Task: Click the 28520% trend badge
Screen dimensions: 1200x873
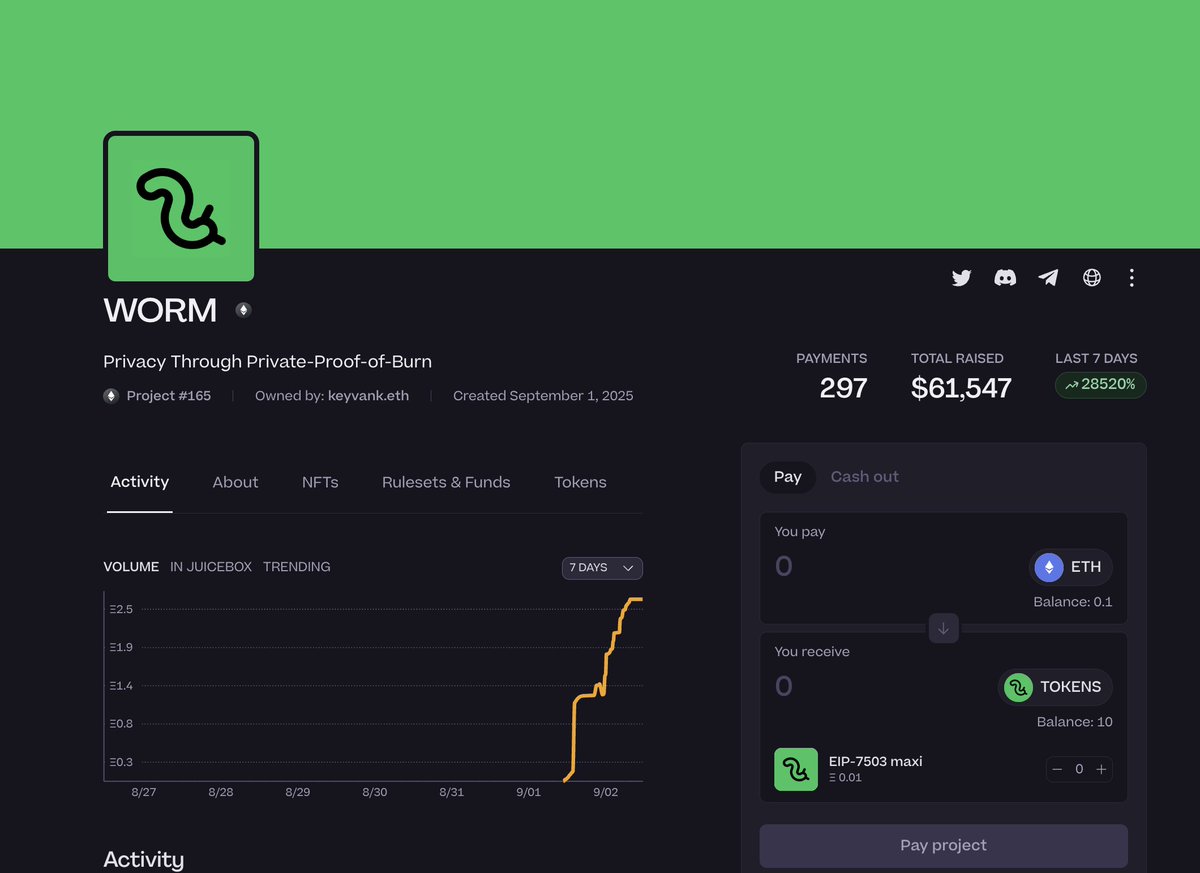Action: (x=1100, y=385)
